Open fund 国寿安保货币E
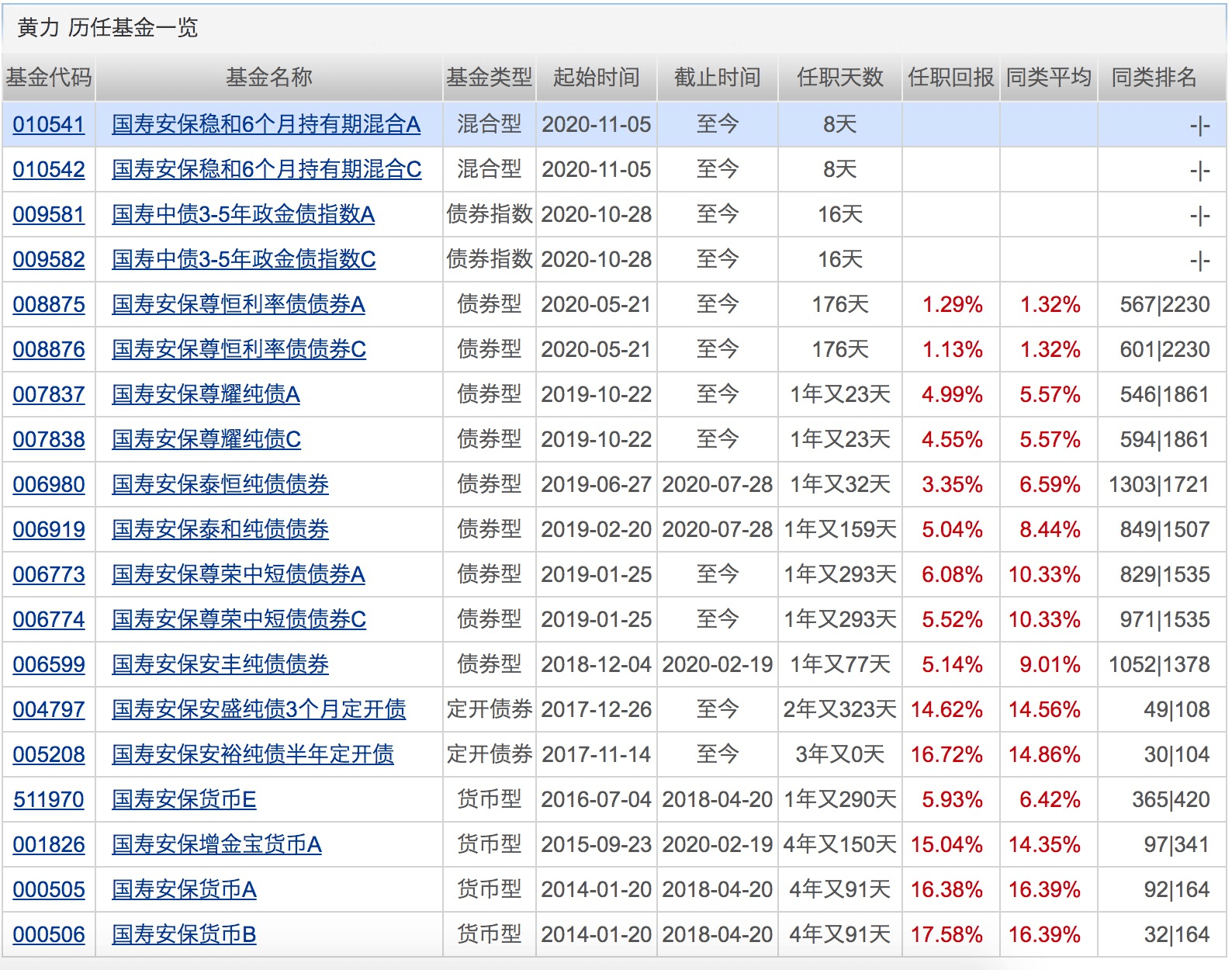 (184, 799)
